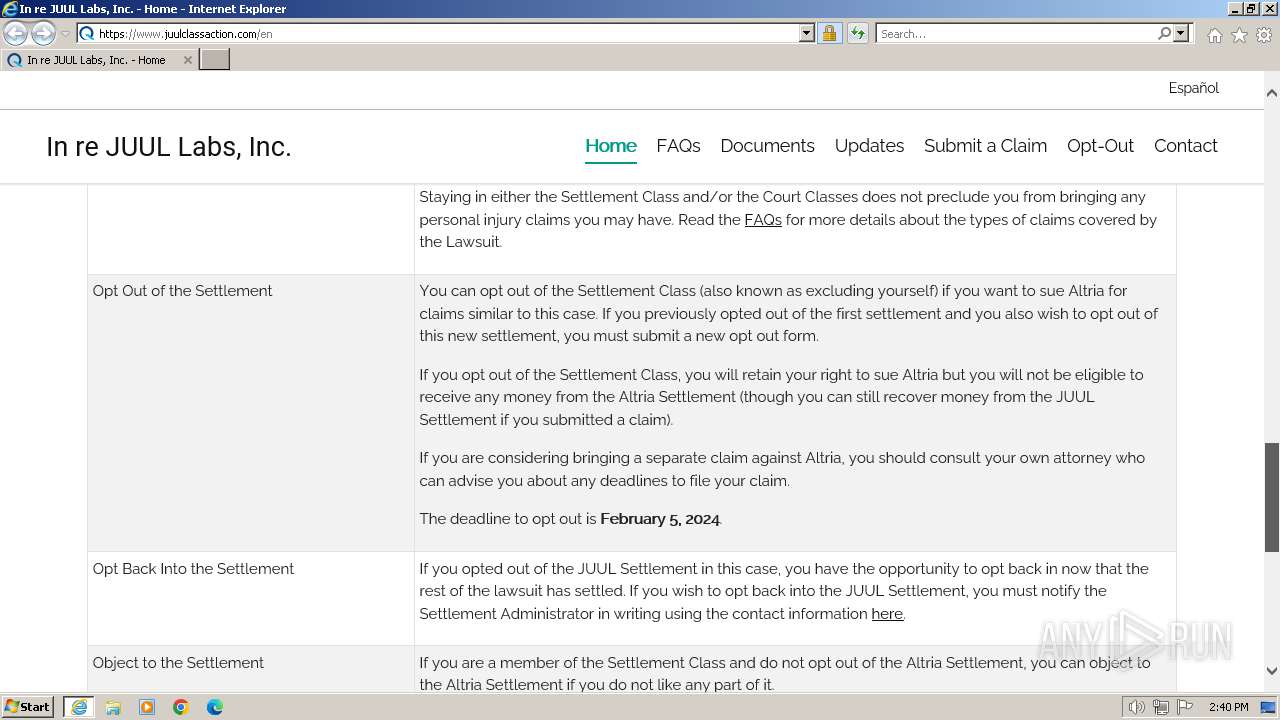Close the In re JUUL Labs tab
The width and height of the screenshot is (1280, 720).
187,60
